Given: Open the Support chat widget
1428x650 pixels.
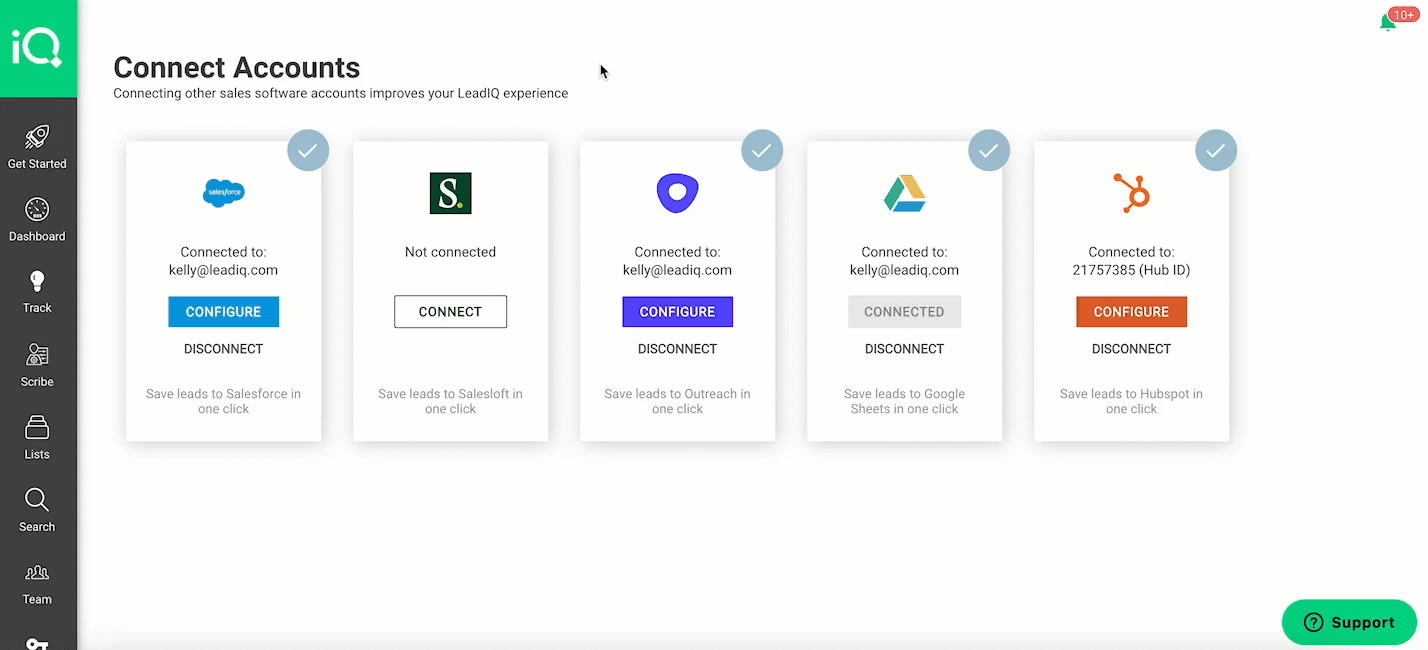Looking at the screenshot, I should click(x=1349, y=623).
